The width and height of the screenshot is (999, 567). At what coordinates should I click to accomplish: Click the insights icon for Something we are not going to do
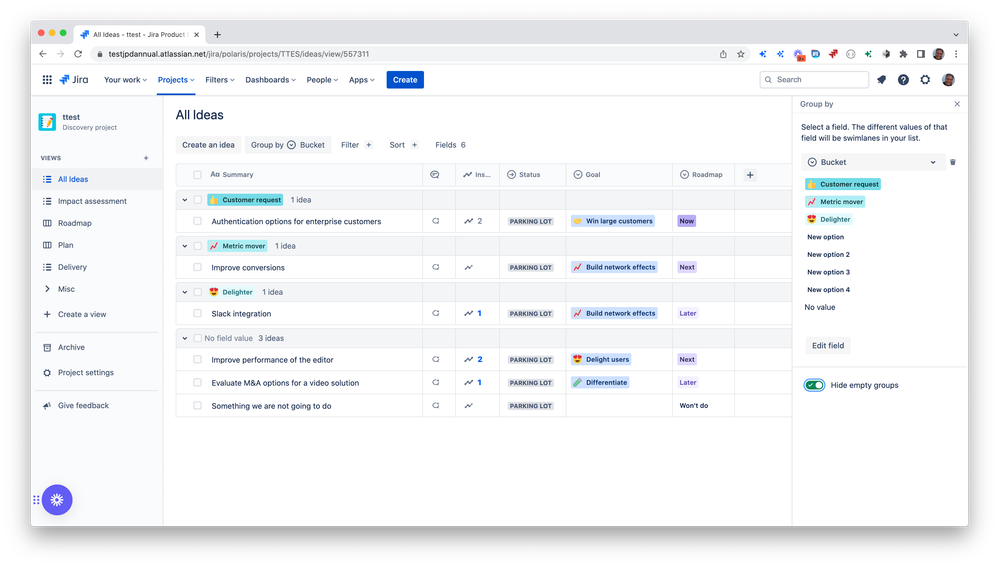[x=468, y=406]
